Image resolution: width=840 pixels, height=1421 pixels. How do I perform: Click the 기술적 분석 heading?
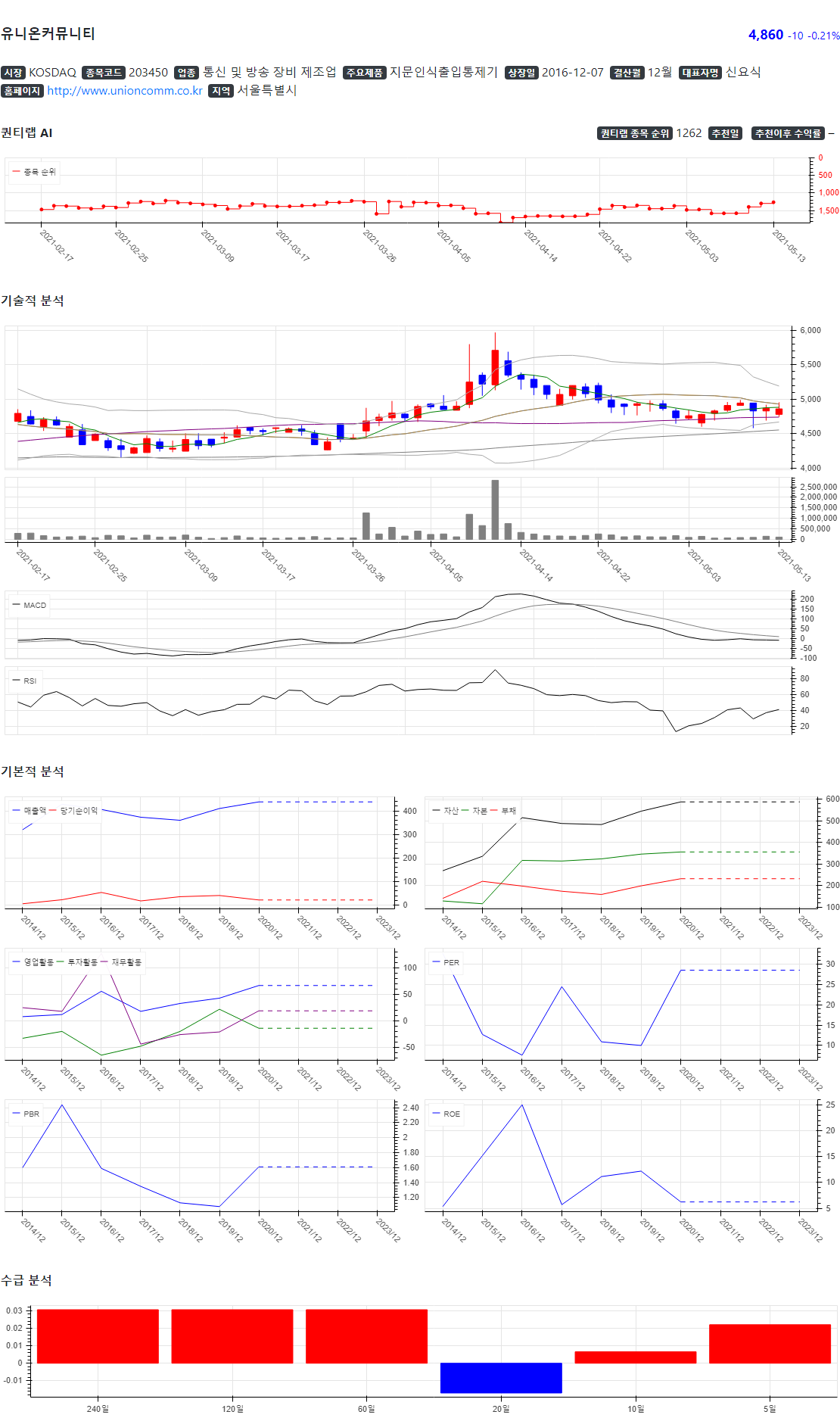pyautogui.click(x=32, y=301)
